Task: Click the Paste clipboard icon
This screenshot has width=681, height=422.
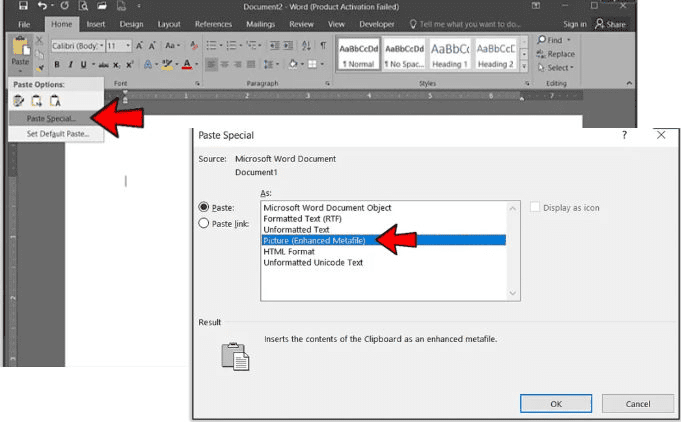Action: tap(19, 47)
